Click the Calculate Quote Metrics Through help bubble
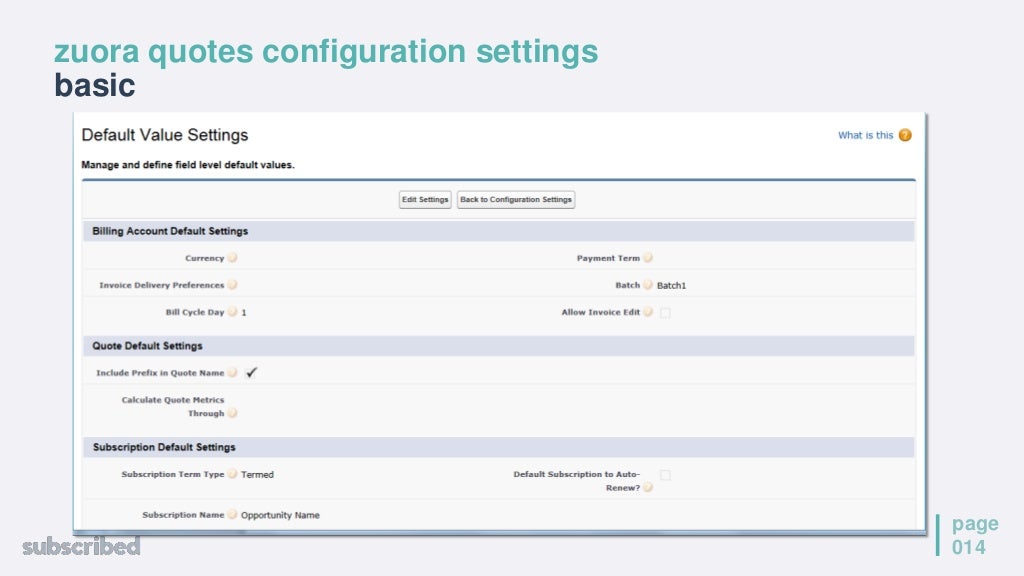This screenshot has height=576, width=1024. pos(232,413)
